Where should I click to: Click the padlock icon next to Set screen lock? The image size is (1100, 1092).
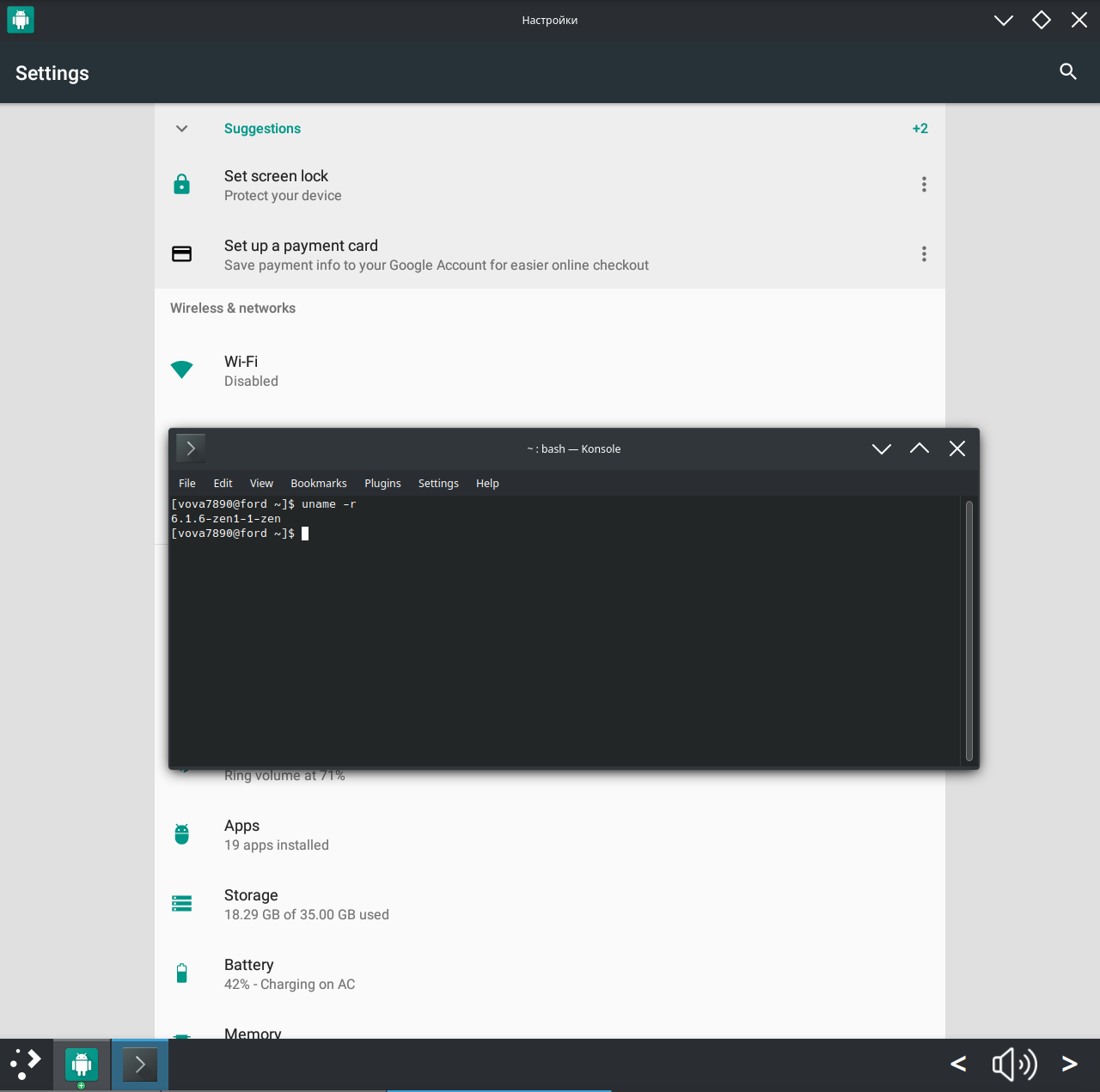pos(181,184)
